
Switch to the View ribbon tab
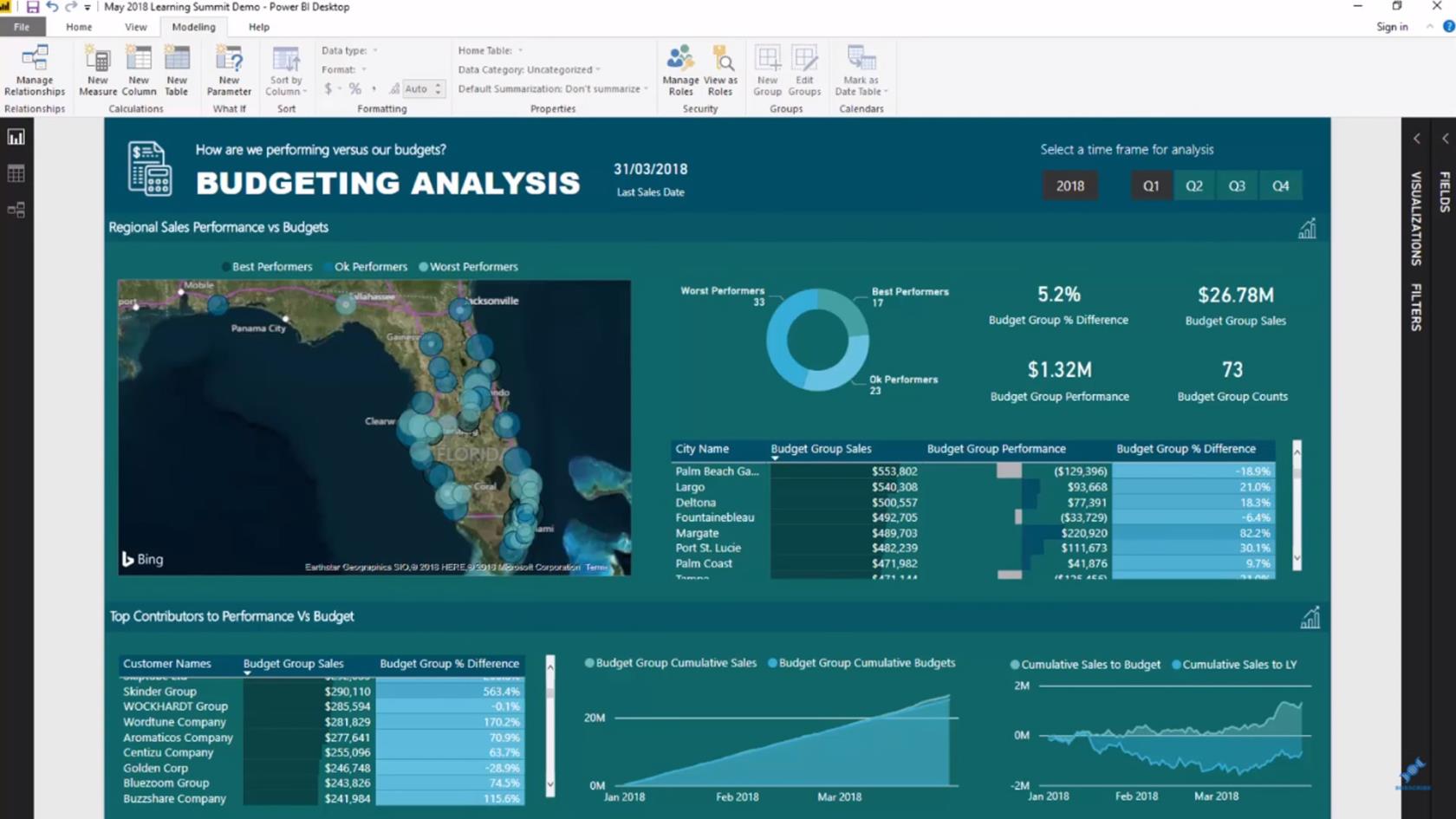click(x=136, y=27)
